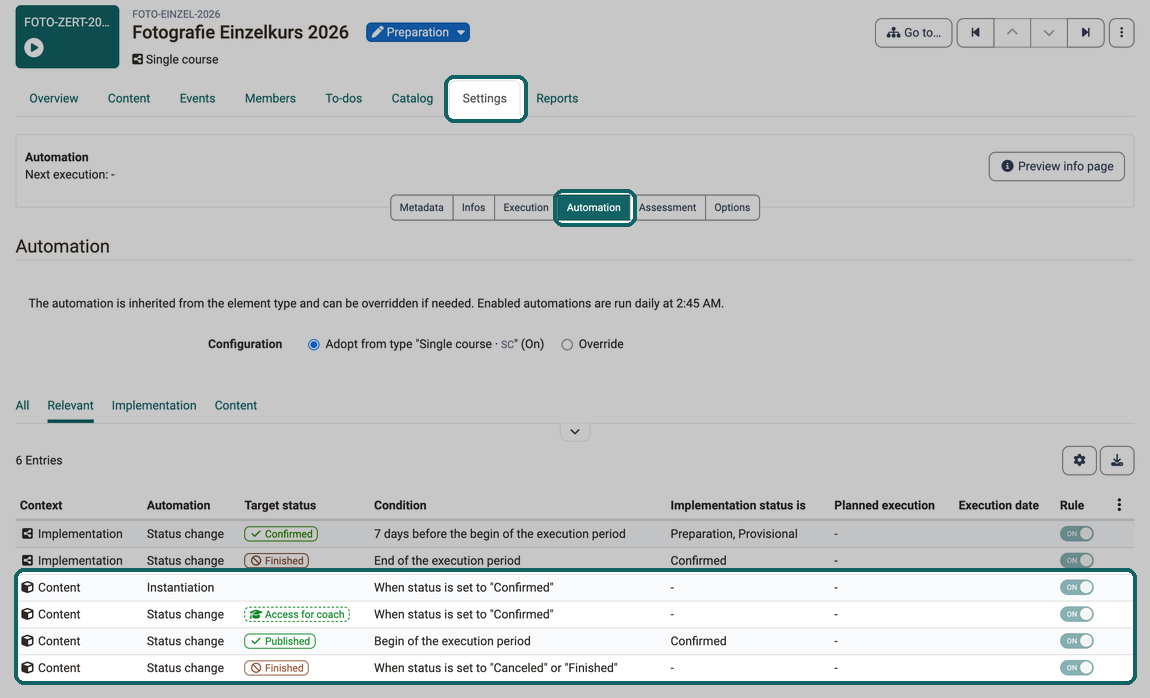Sort by the Condition column header

pos(400,505)
